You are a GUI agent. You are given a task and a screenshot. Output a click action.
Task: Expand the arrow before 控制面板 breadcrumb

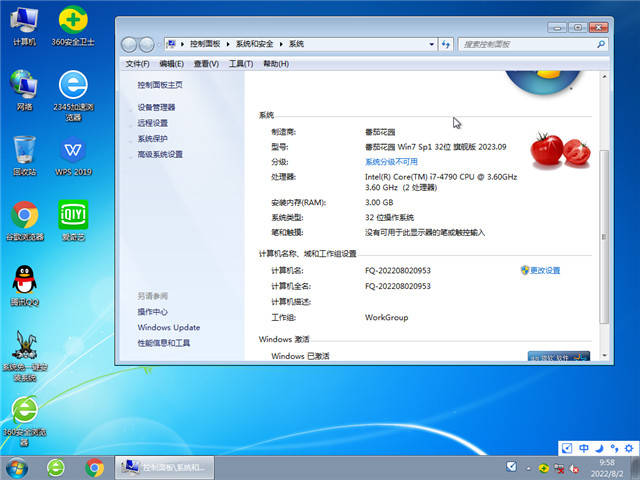pos(182,44)
